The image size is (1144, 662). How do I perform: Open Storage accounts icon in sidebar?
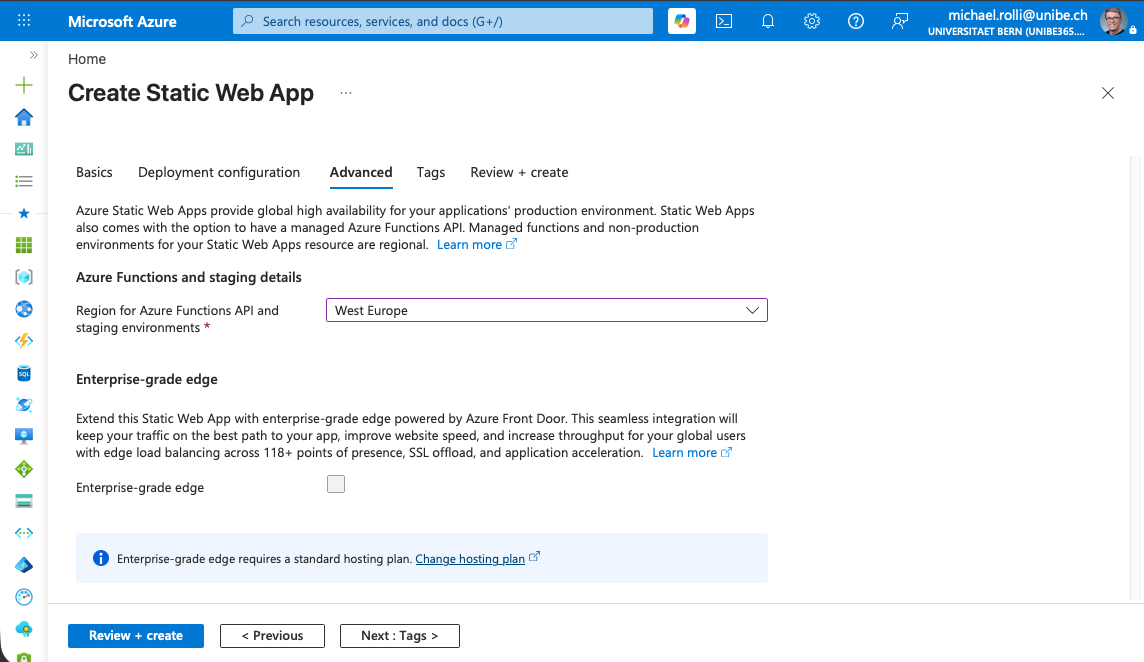pyautogui.click(x=24, y=501)
